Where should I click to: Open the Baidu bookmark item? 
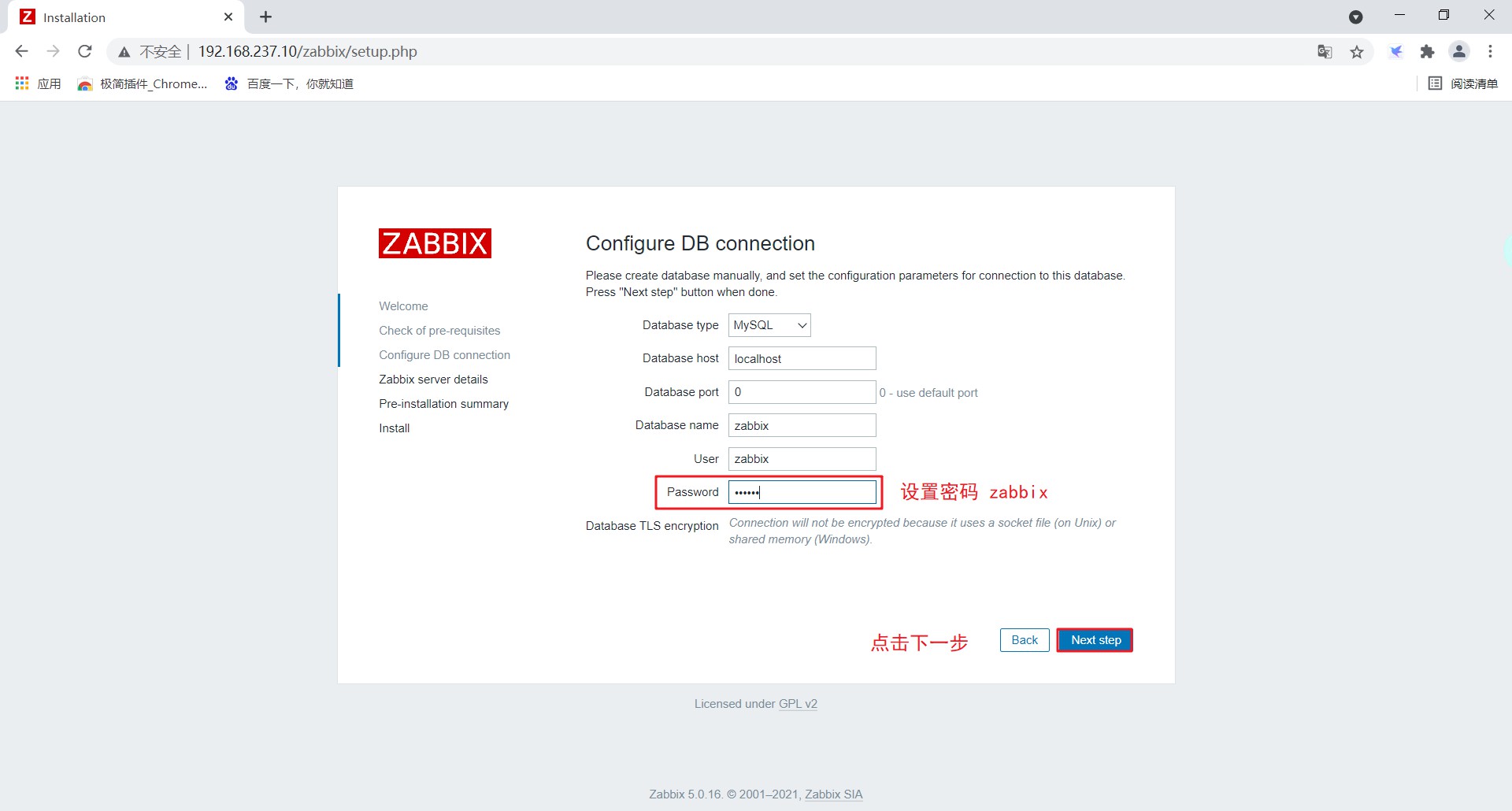(288, 83)
